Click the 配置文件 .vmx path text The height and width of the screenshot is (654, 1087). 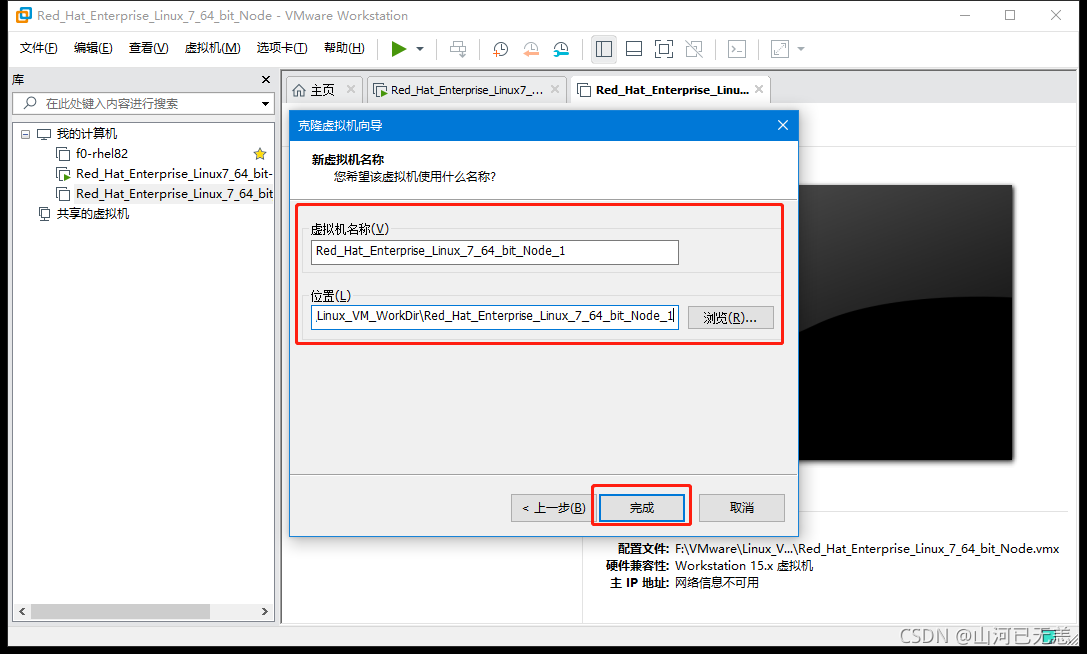(867, 549)
